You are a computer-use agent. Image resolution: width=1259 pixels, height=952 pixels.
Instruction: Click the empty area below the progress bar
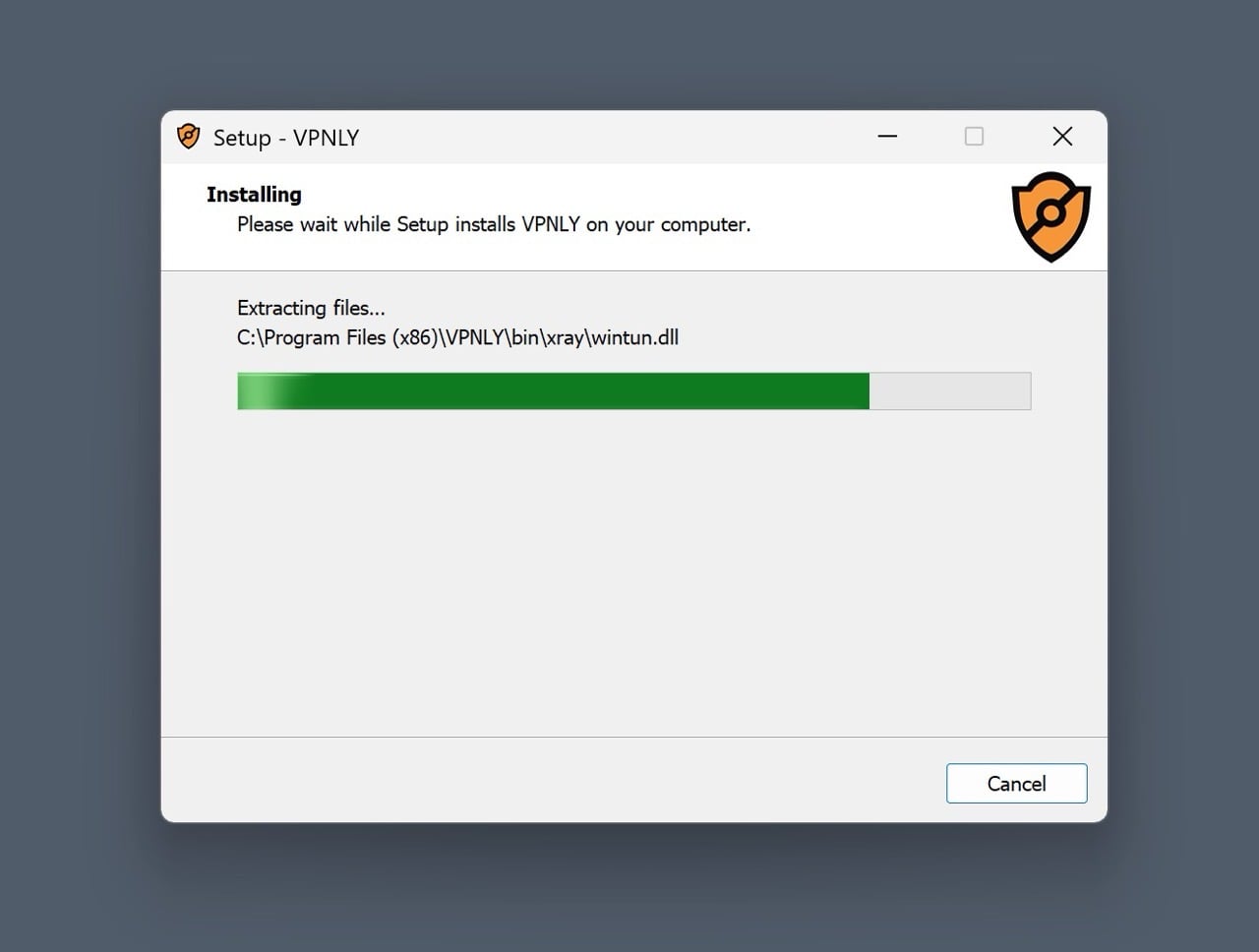click(633, 570)
